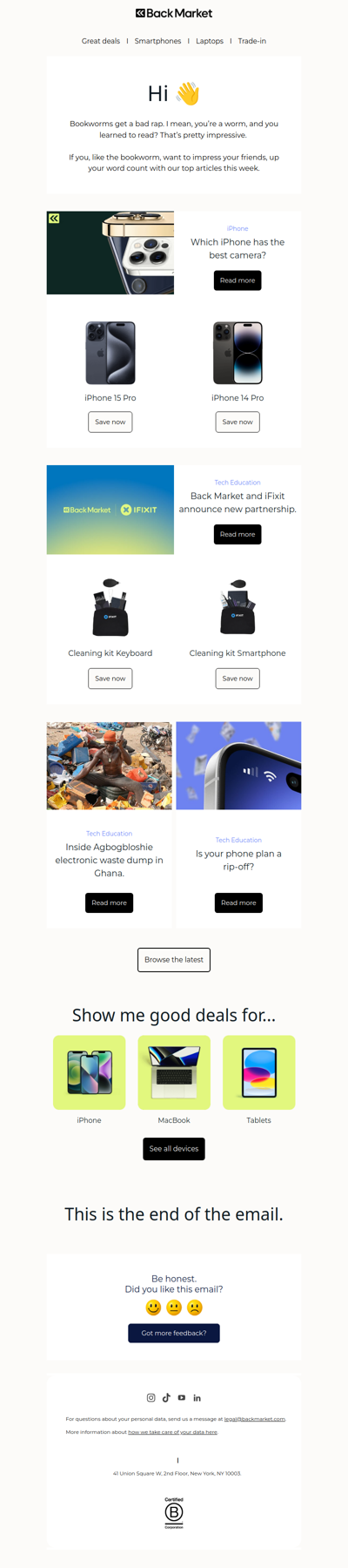Select the MacBook deals thumbnail
This screenshot has width=348, height=1568.
click(x=174, y=1072)
